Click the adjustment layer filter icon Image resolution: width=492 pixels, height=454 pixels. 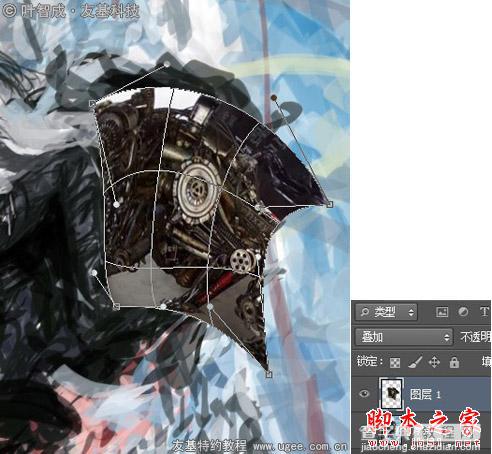[x=463, y=312]
